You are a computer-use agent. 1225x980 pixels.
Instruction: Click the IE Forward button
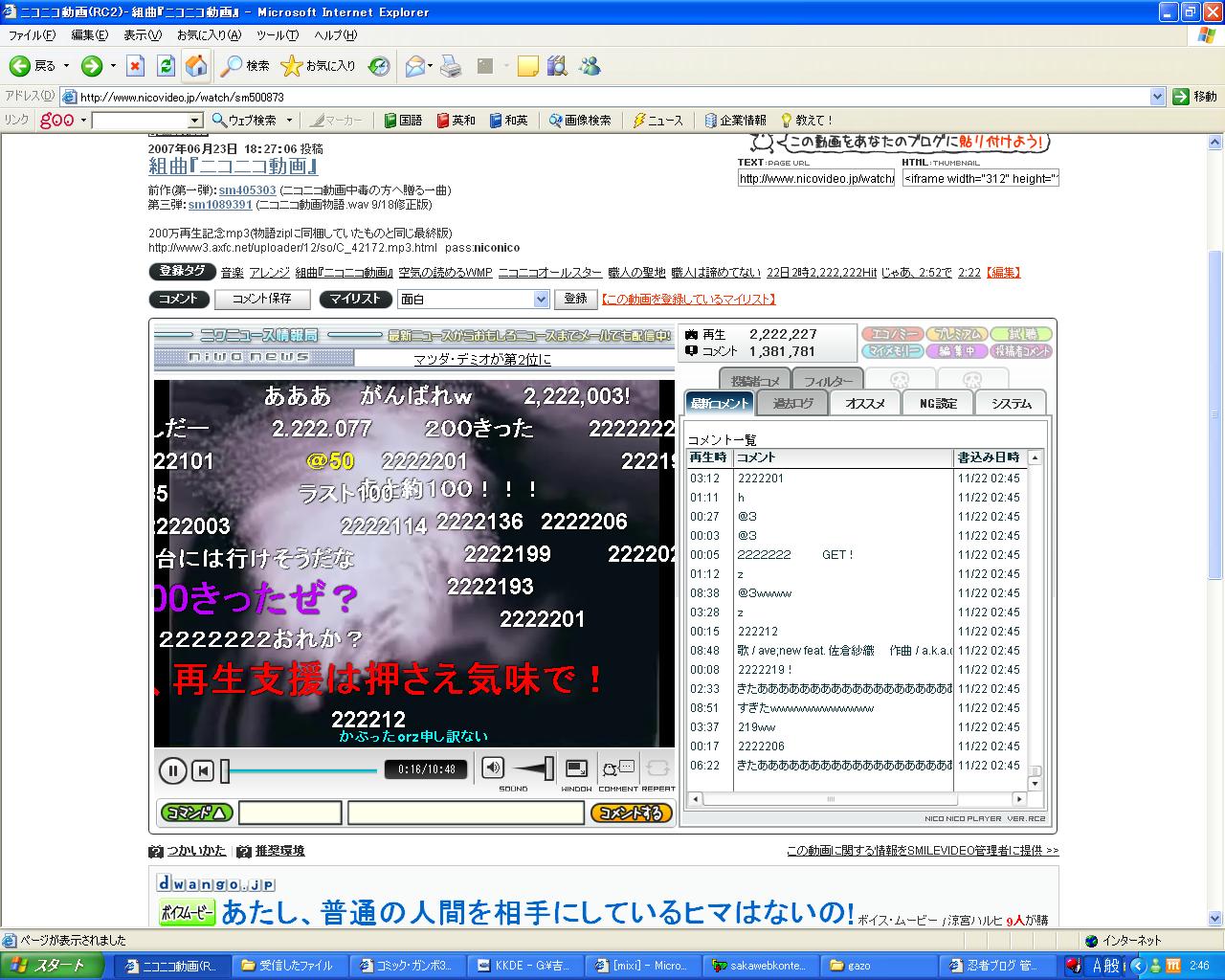(92, 66)
